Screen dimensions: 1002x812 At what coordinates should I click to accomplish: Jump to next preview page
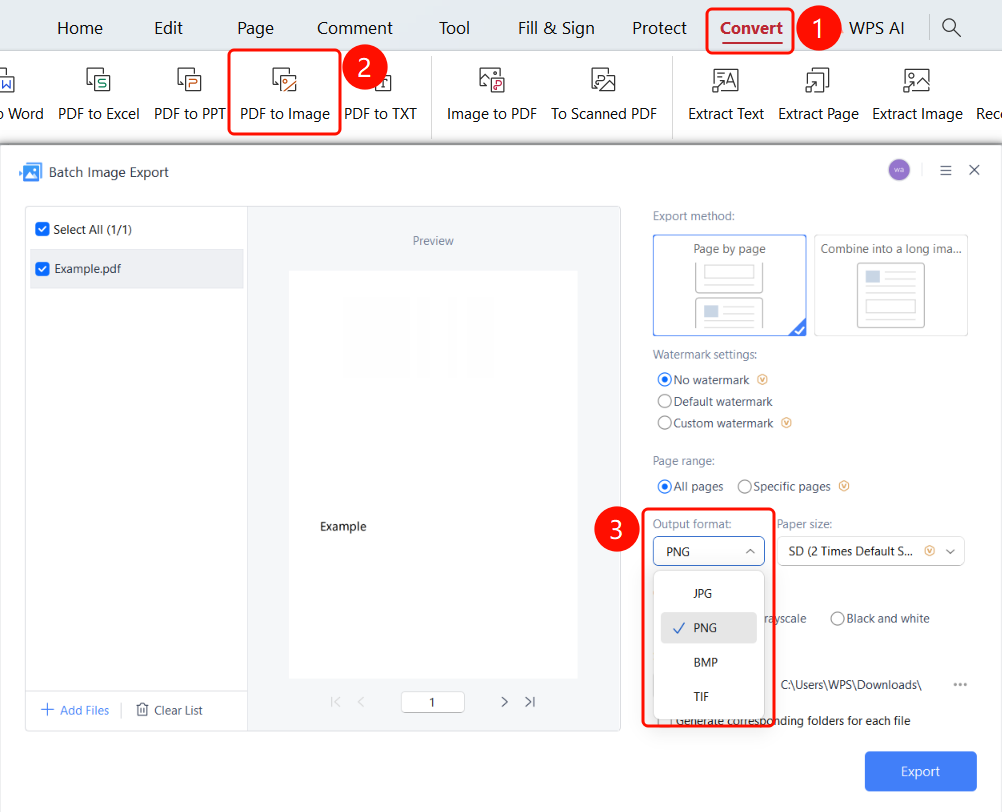point(504,702)
